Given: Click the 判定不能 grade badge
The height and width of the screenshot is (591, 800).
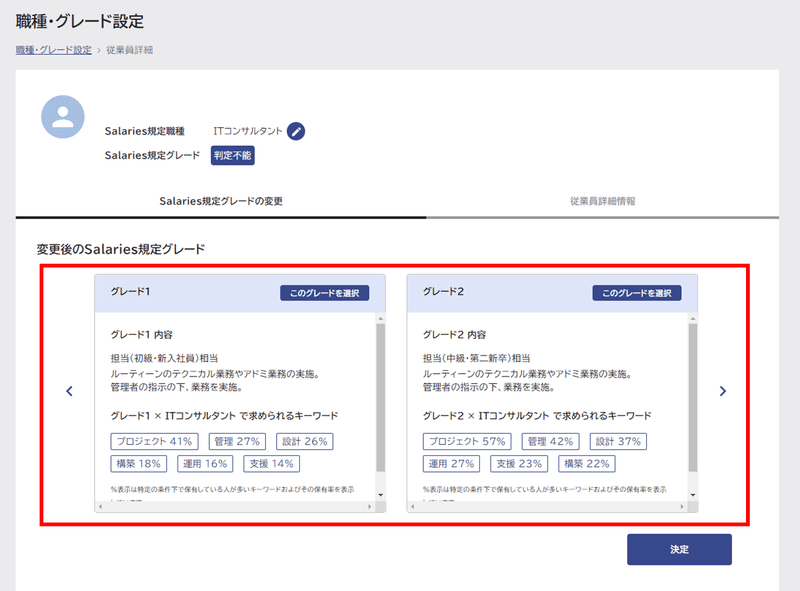Looking at the screenshot, I should click(x=233, y=156).
